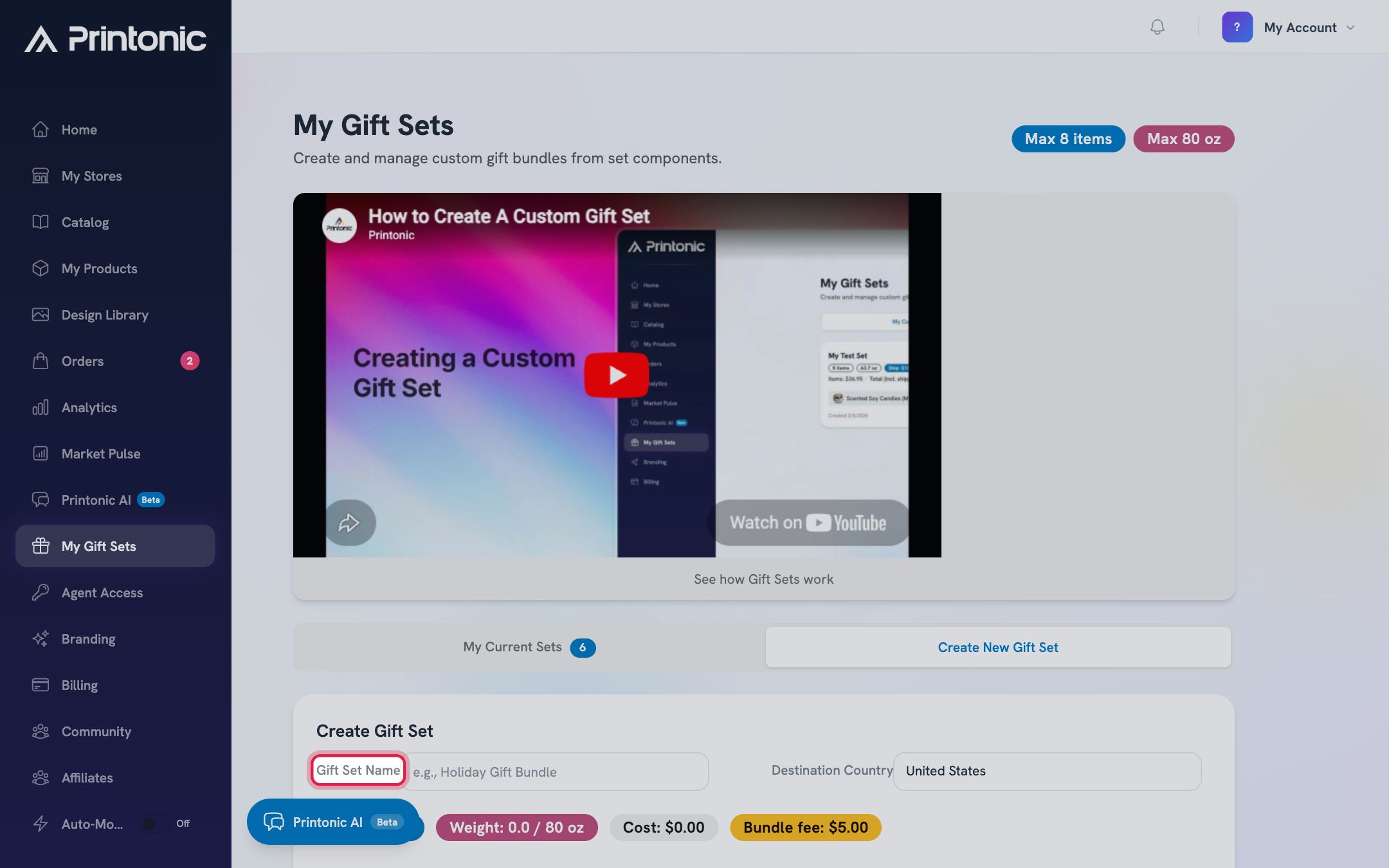Click the Community people icon
The image size is (1389, 868).
(41, 731)
